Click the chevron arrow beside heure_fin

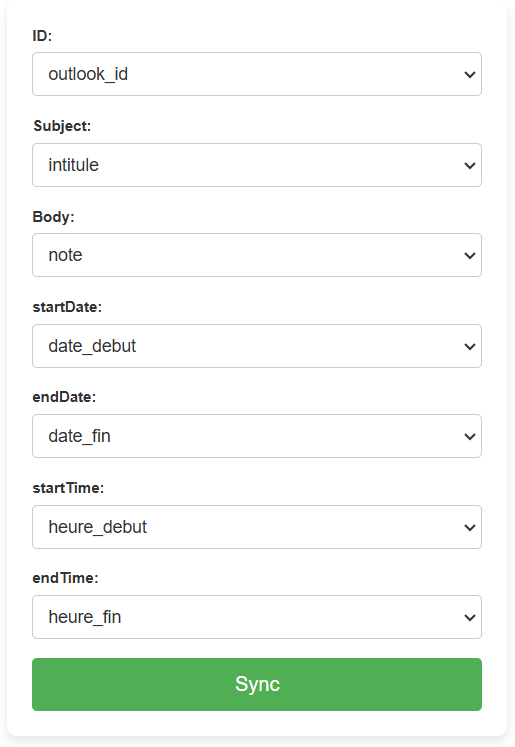click(470, 618)
